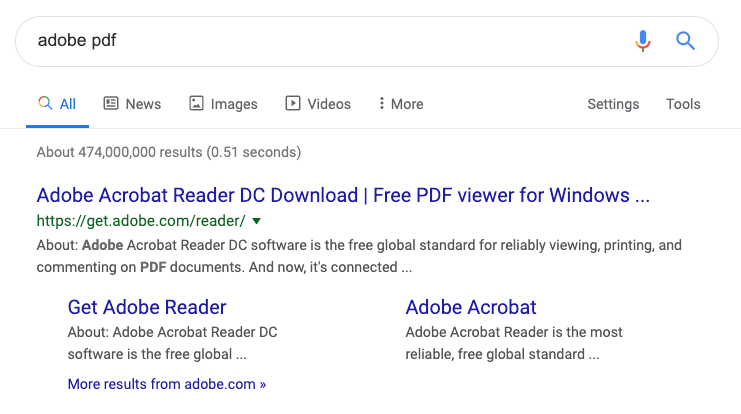Open the search Tools options

click(x=683, y=104)
